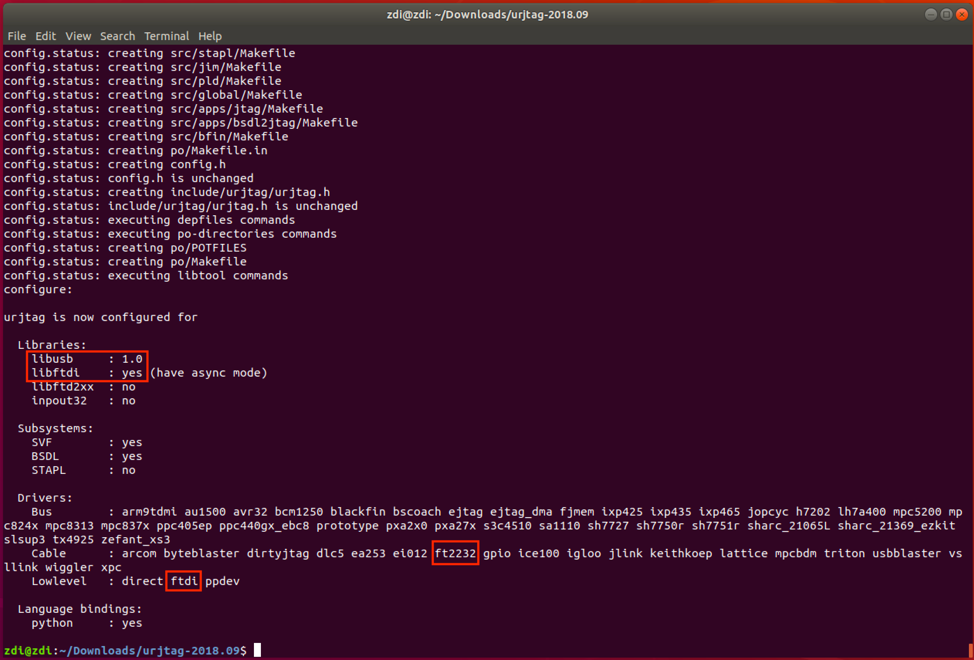The image size is (974, 660).
Task: Click the 'direct' lowlevel driver word
Action: click(x=142, y=581)
